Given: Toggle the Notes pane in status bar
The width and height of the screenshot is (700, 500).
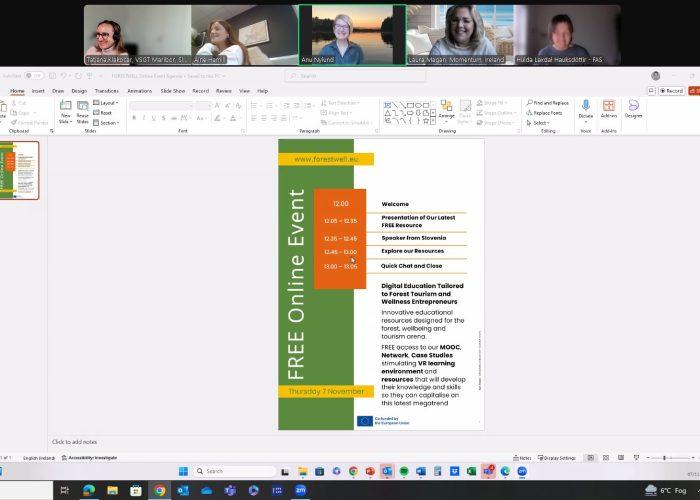Looking at the screenshot, I should (523, 458).
